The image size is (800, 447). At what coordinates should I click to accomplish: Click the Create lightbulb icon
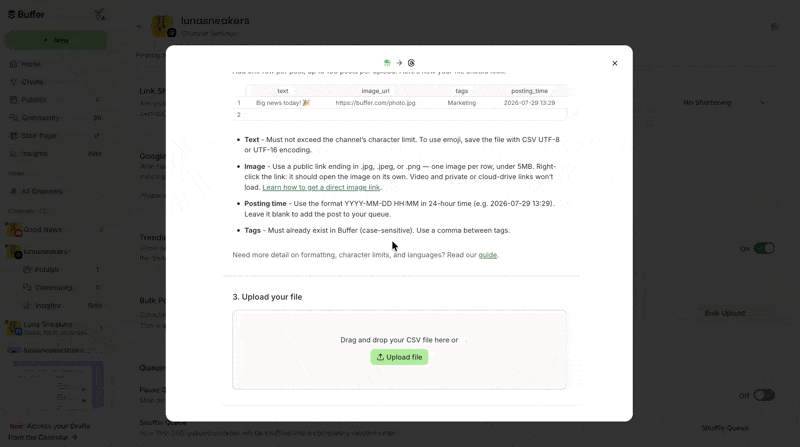(14, 82)
